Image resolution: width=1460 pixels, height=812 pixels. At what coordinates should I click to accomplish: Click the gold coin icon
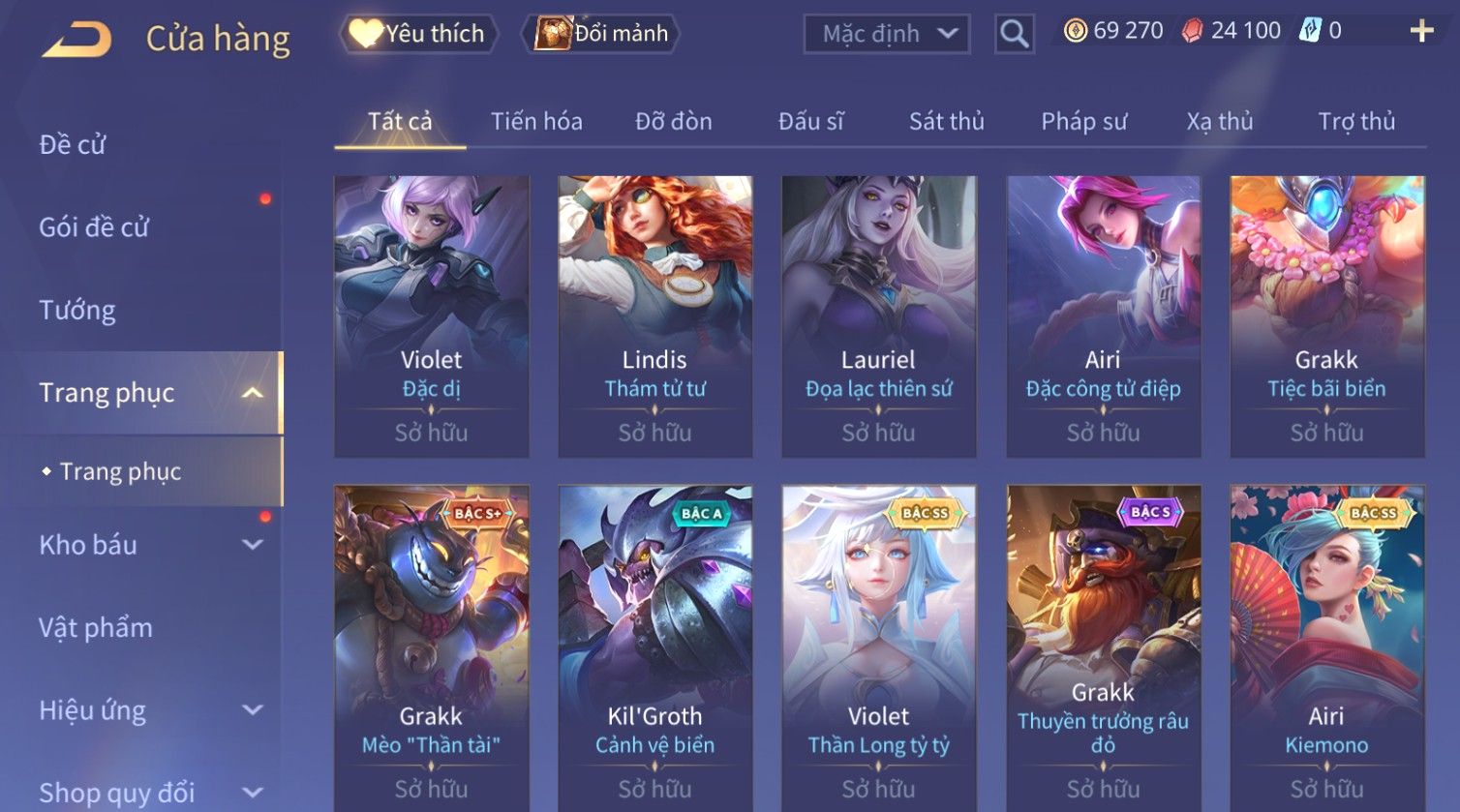pyautogui.click(x=1075, y=31)
